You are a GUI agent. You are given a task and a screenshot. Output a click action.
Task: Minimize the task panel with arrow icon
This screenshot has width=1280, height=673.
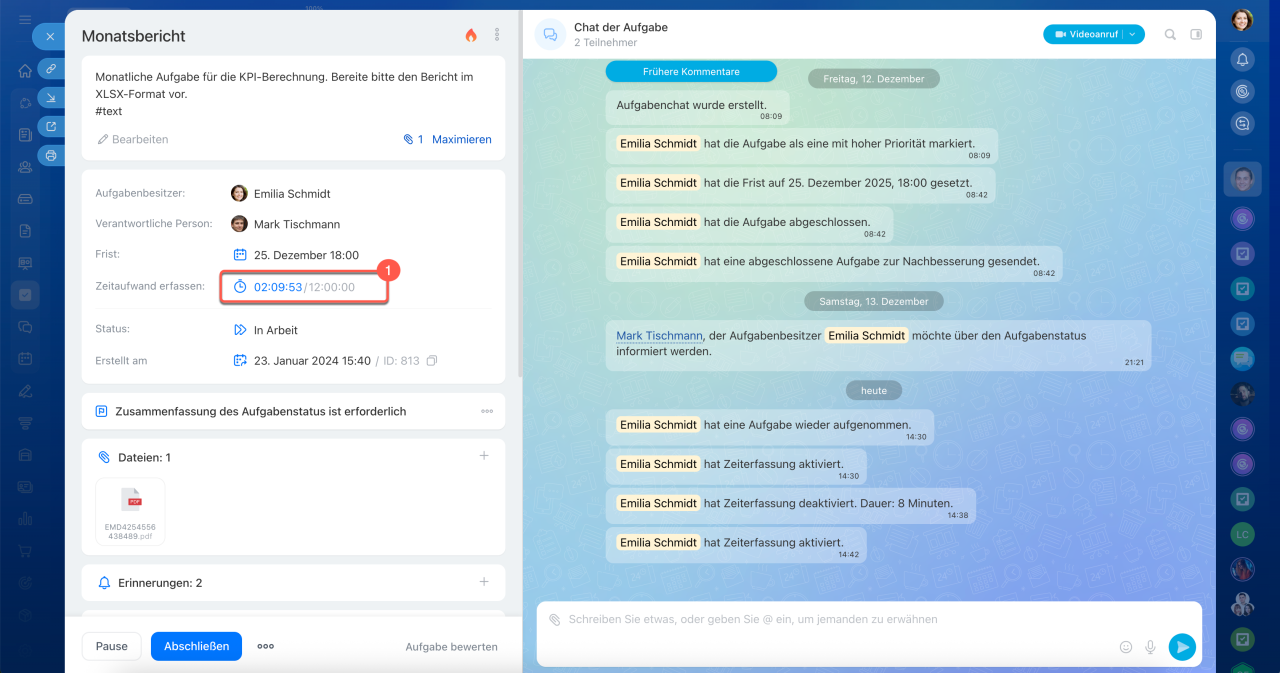51,97
